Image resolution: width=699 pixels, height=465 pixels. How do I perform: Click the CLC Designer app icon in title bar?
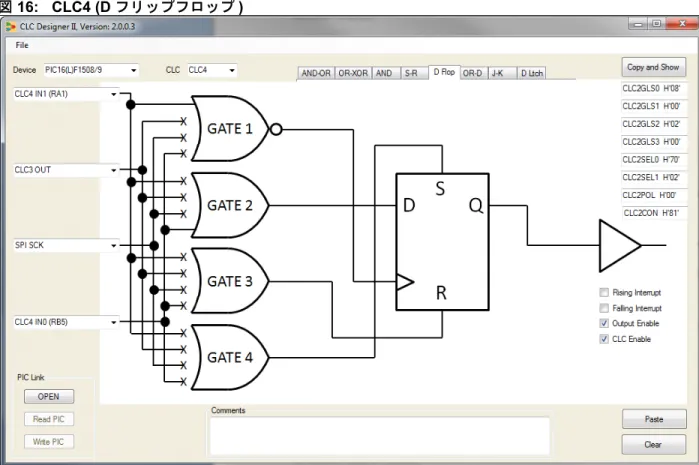[x=11, y=27]
